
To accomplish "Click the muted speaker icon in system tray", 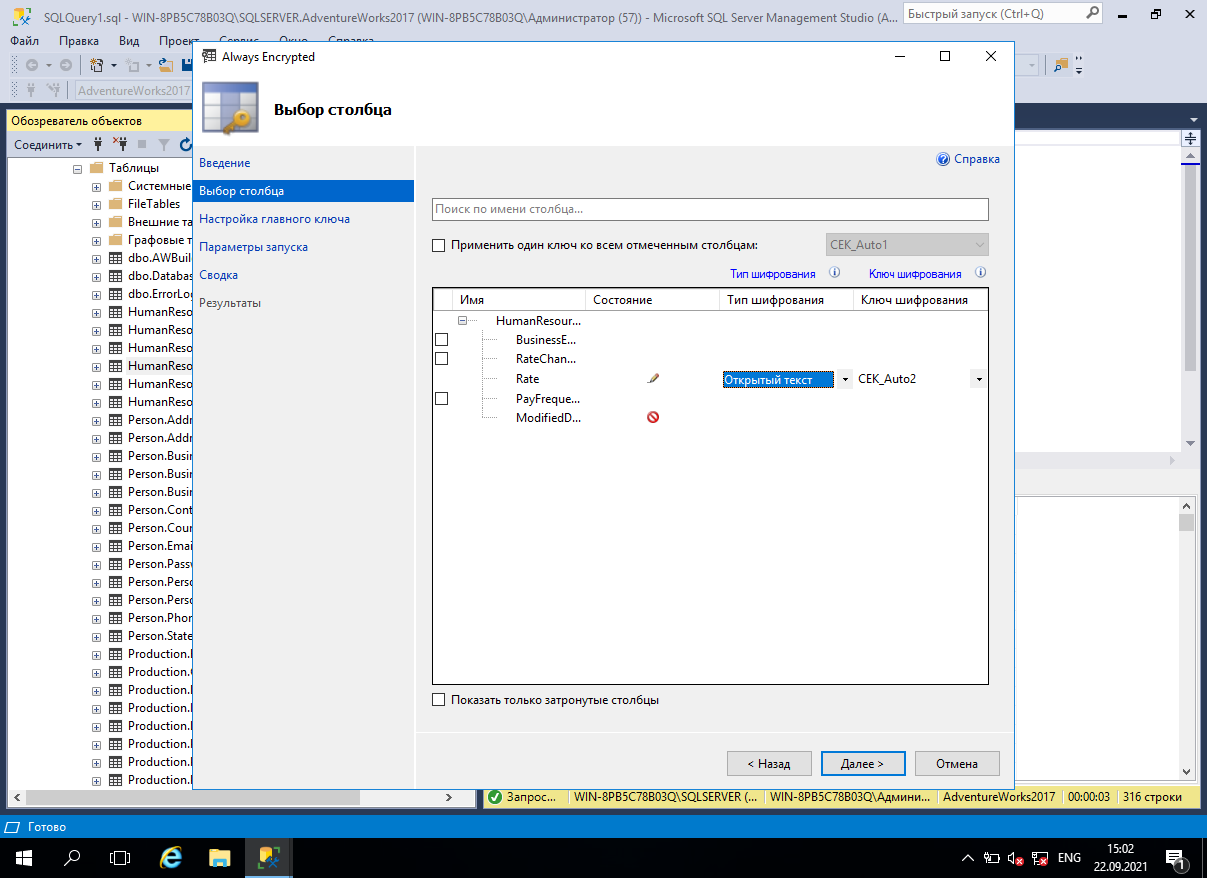I will click(1015, 858).
